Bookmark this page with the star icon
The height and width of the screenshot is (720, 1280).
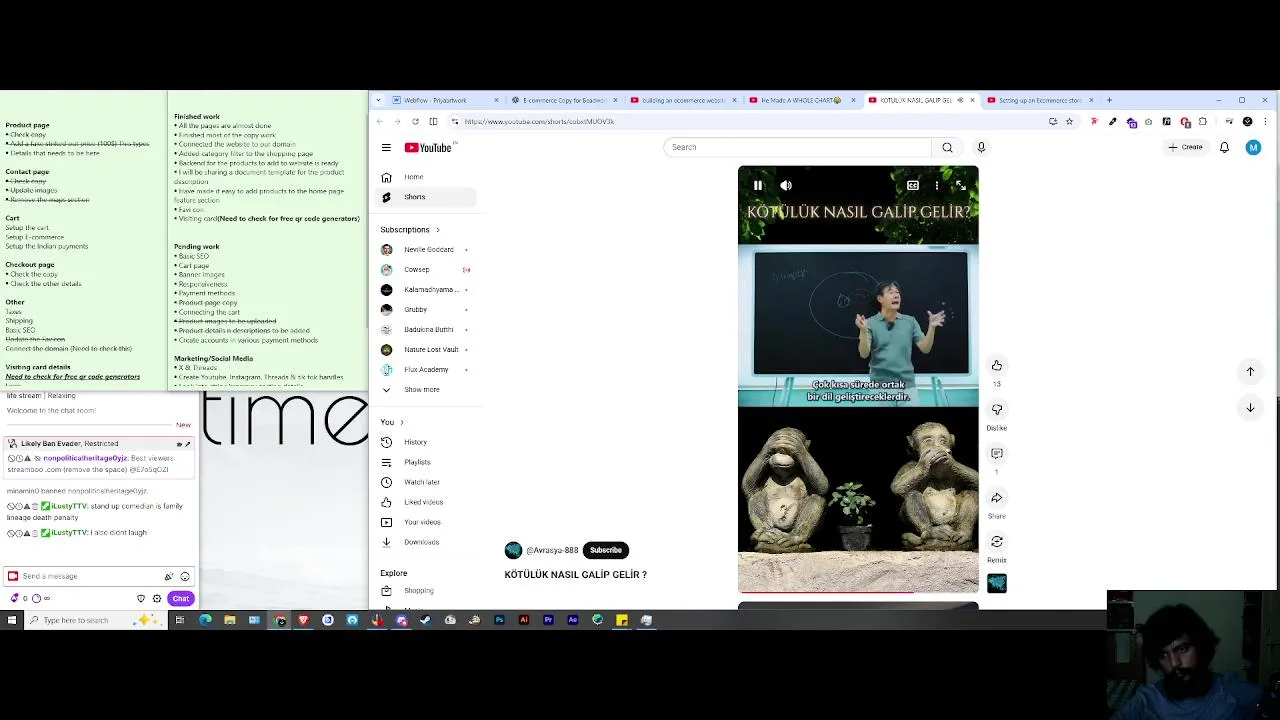pos(1069,121)
